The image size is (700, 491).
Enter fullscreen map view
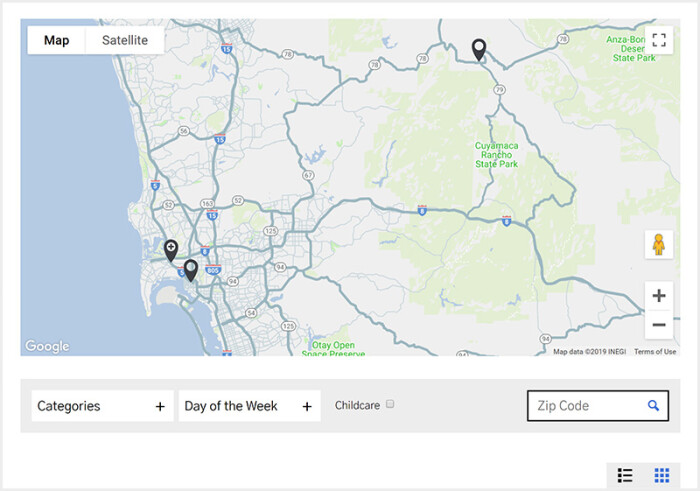tap(658, 40)
